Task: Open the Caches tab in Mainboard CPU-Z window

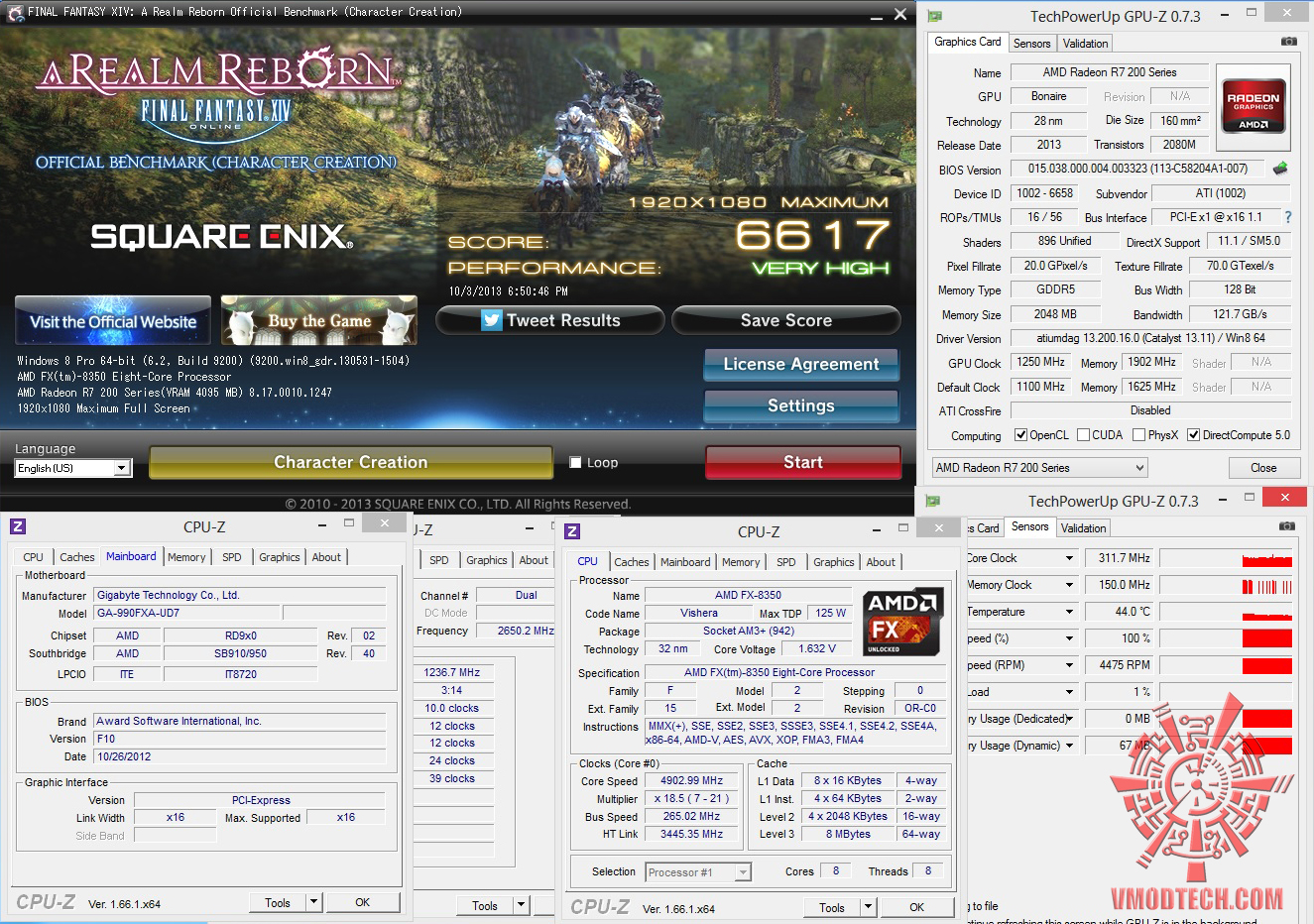Action: click(77, 557)
